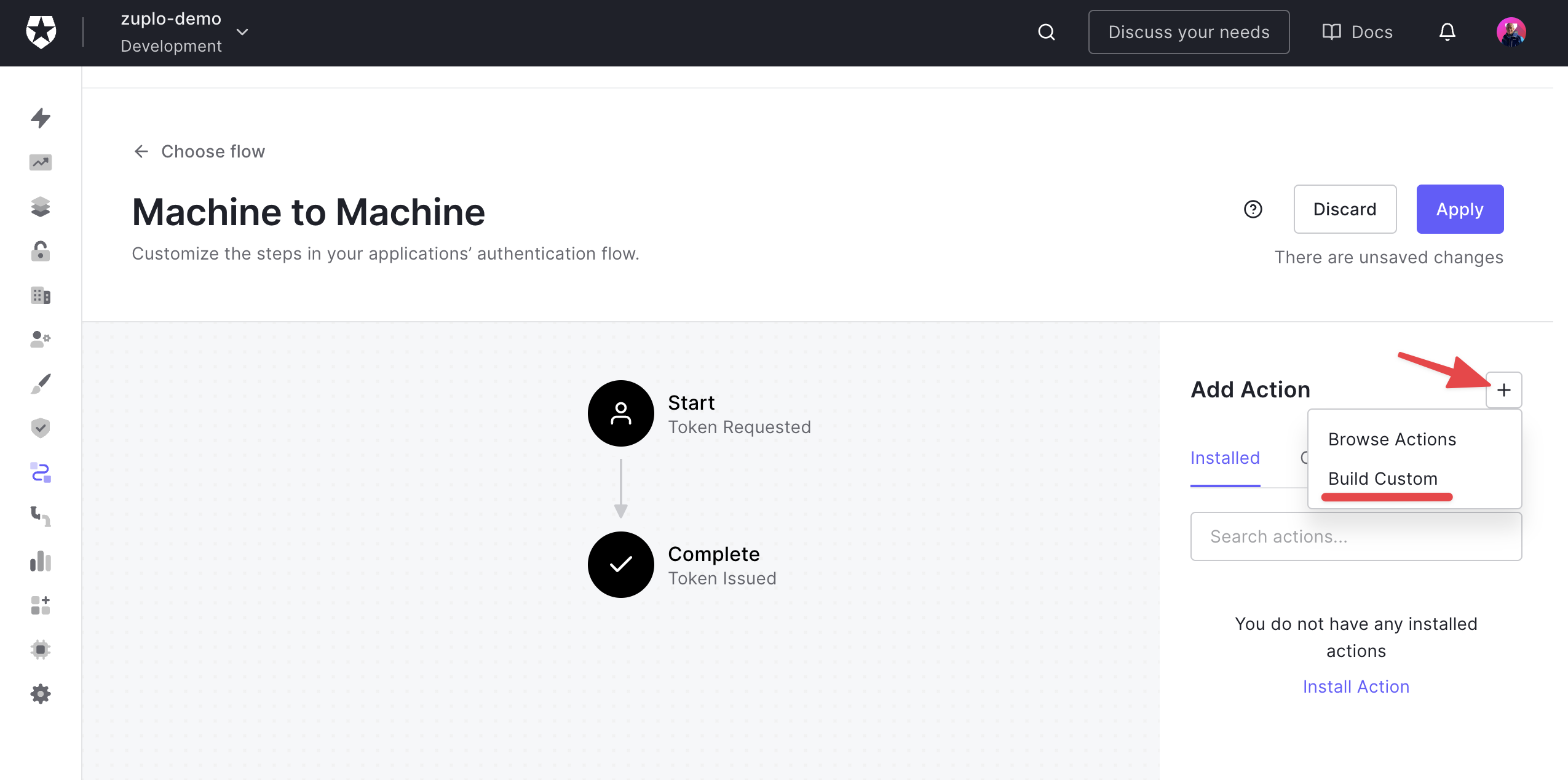Expand the zuplo-demo tenant dropdown
Image resolution: width=1568 pixels, height=780 pixels.
pos(242,32)
